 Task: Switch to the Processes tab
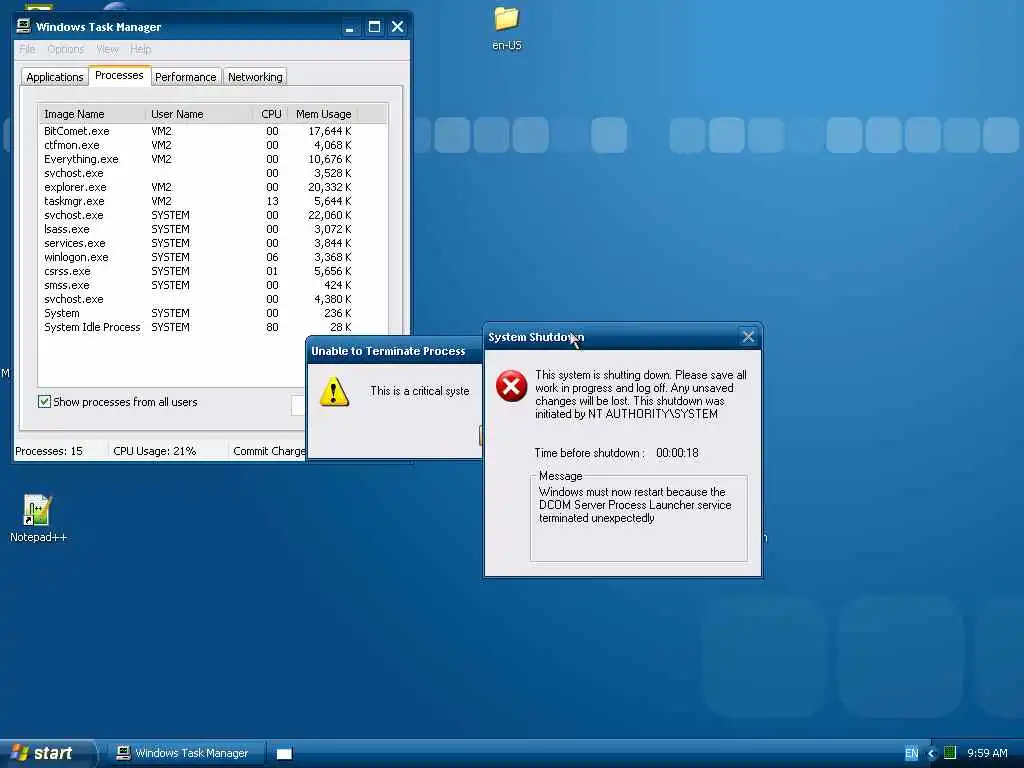pyautogui.click(x=119, y=75)
